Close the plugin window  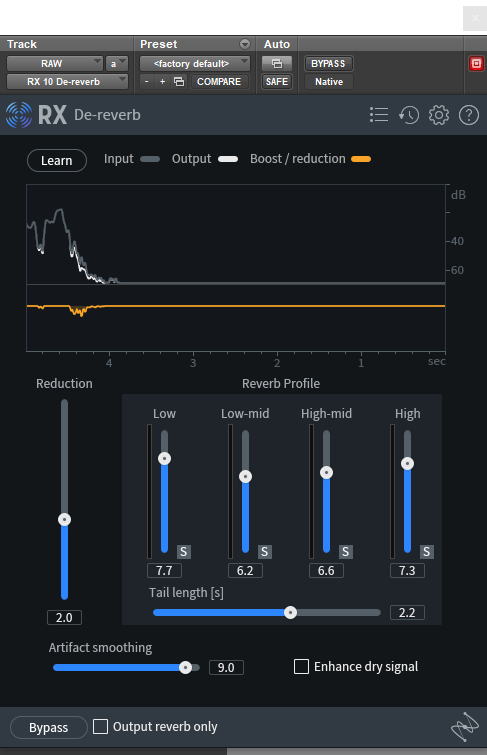pyautogui.click(x=475, y=18)
